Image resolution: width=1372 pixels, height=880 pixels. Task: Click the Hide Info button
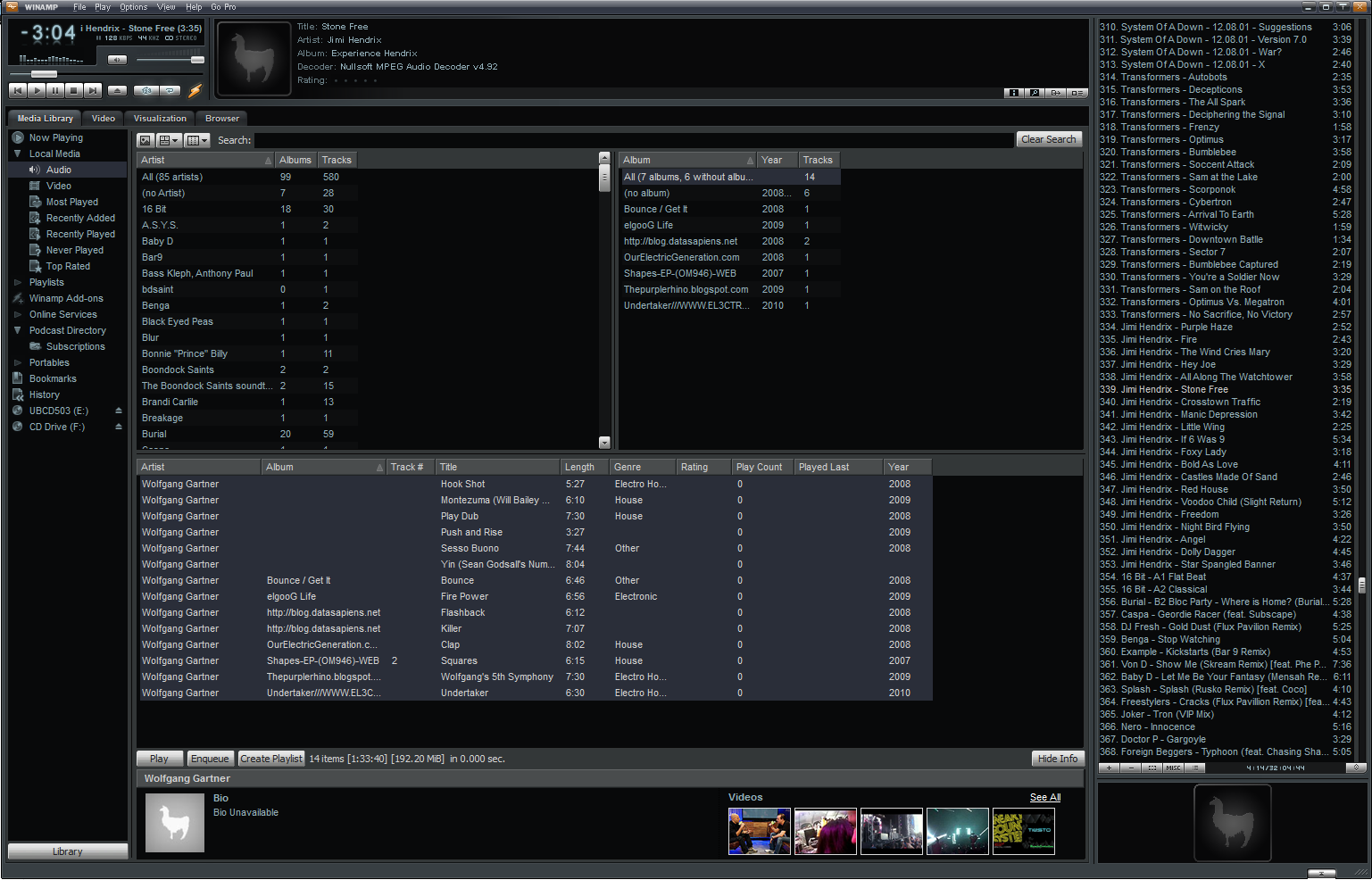1058,759
